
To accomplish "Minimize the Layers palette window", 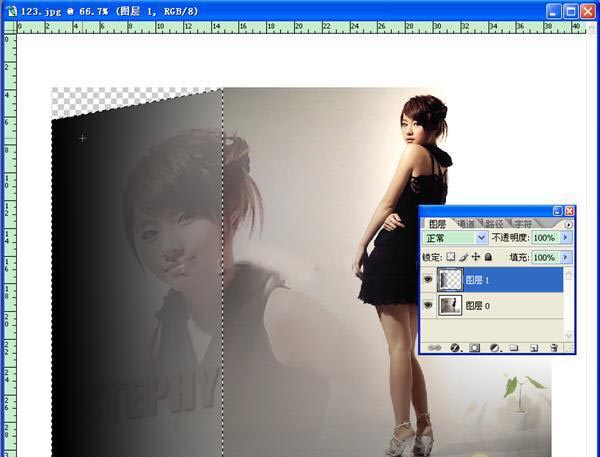I will [558, 211].
